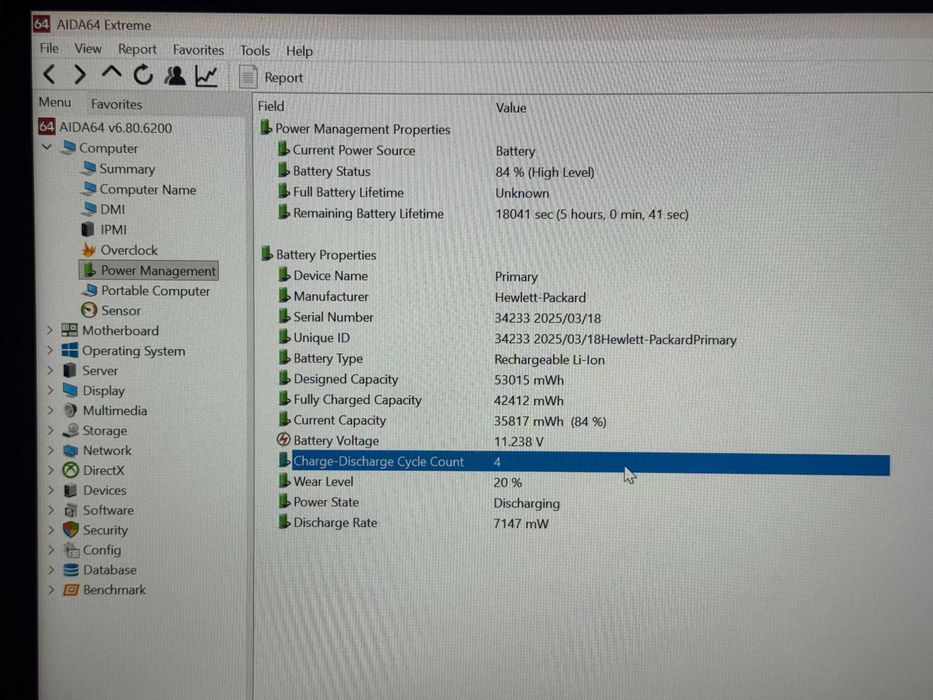Image resolution: width=933 pixels, height=700 pixels.
Task: Expand the Display node
Action: pos(50,390)
